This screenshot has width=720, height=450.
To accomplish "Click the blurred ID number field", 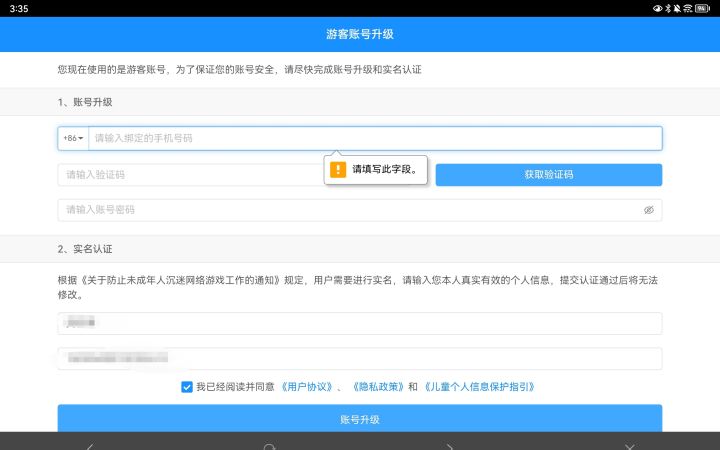I will point(360,358).
